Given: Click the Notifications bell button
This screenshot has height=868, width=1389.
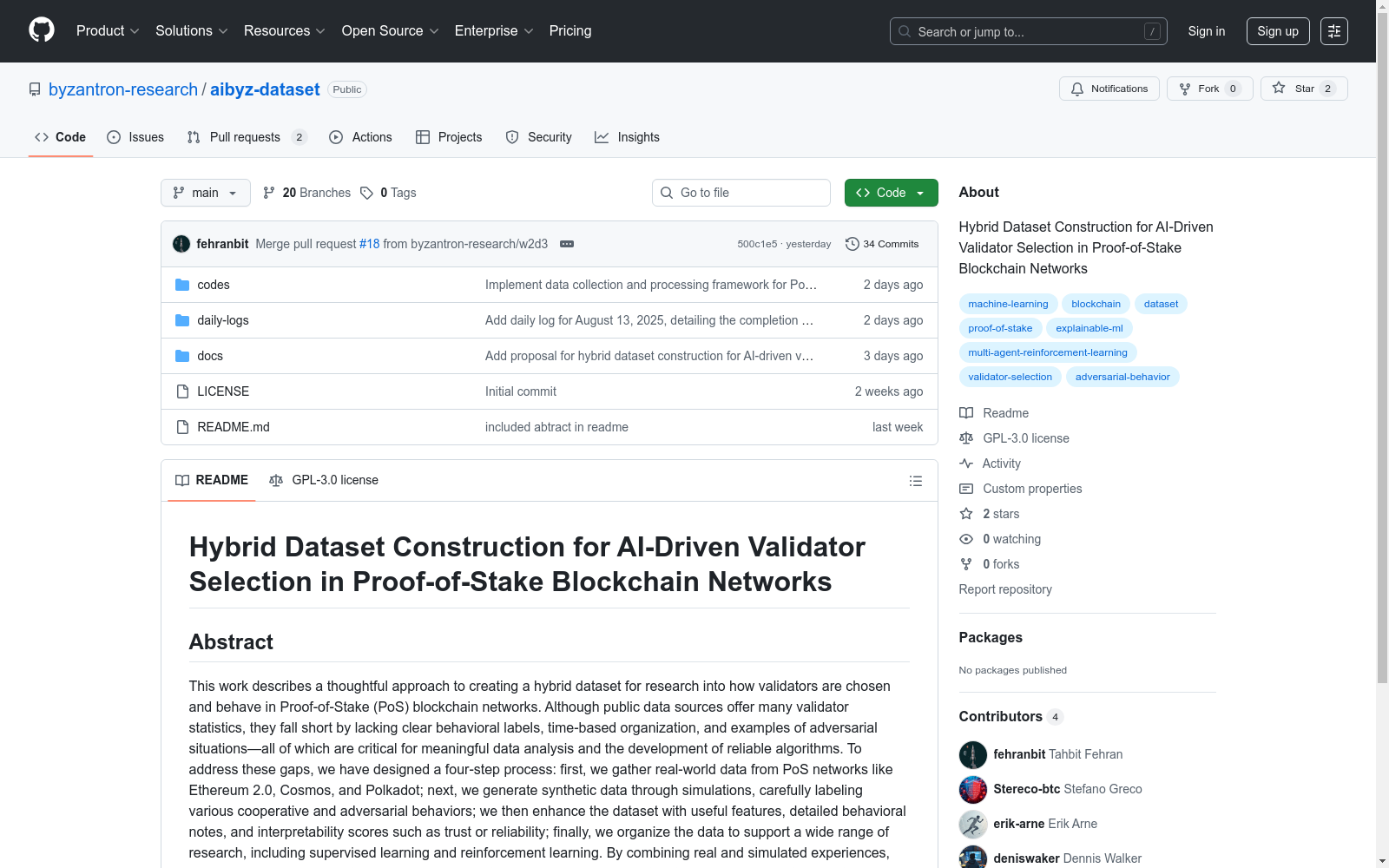Looking at the screenshot, I should click(1109, 89).
